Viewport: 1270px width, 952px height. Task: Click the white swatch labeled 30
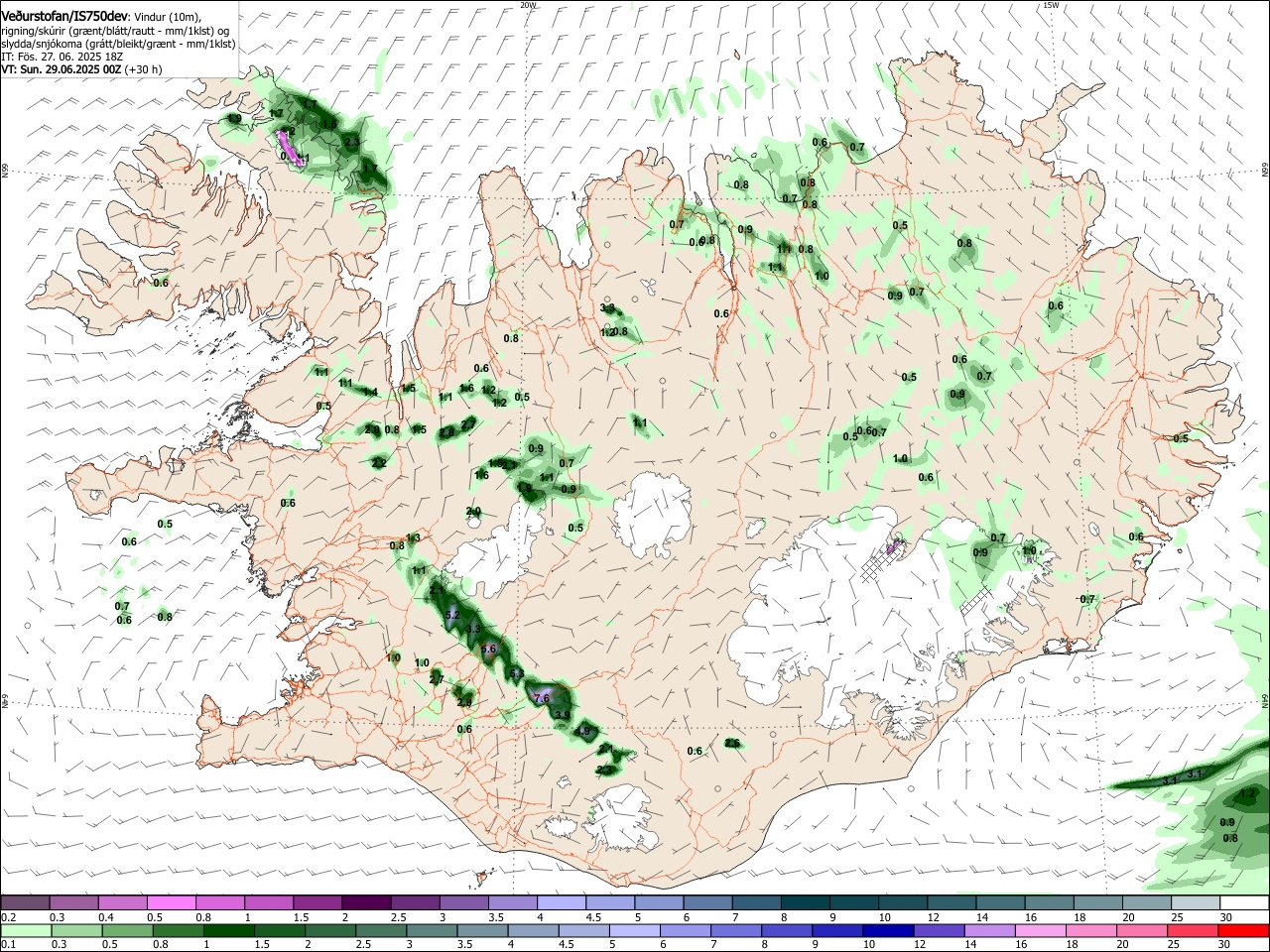pyautogui.click(x=1244, y=902)
